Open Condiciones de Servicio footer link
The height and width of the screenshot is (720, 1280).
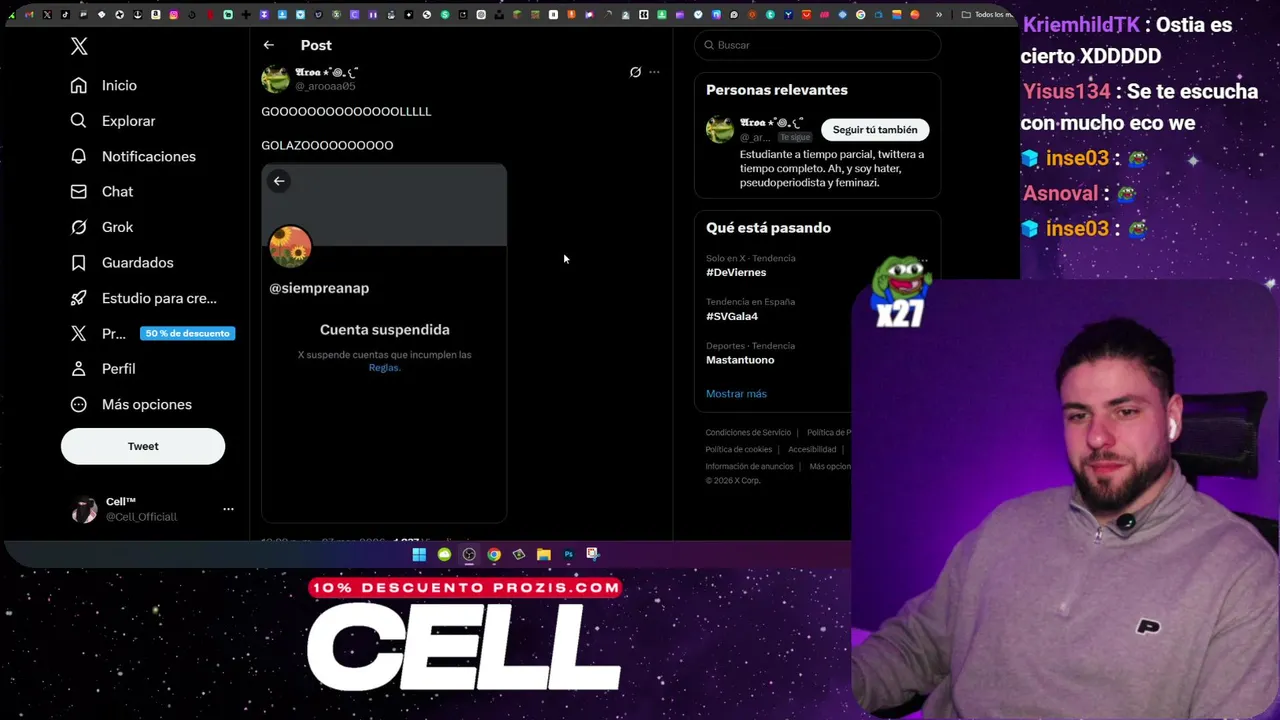click(748, 433)
